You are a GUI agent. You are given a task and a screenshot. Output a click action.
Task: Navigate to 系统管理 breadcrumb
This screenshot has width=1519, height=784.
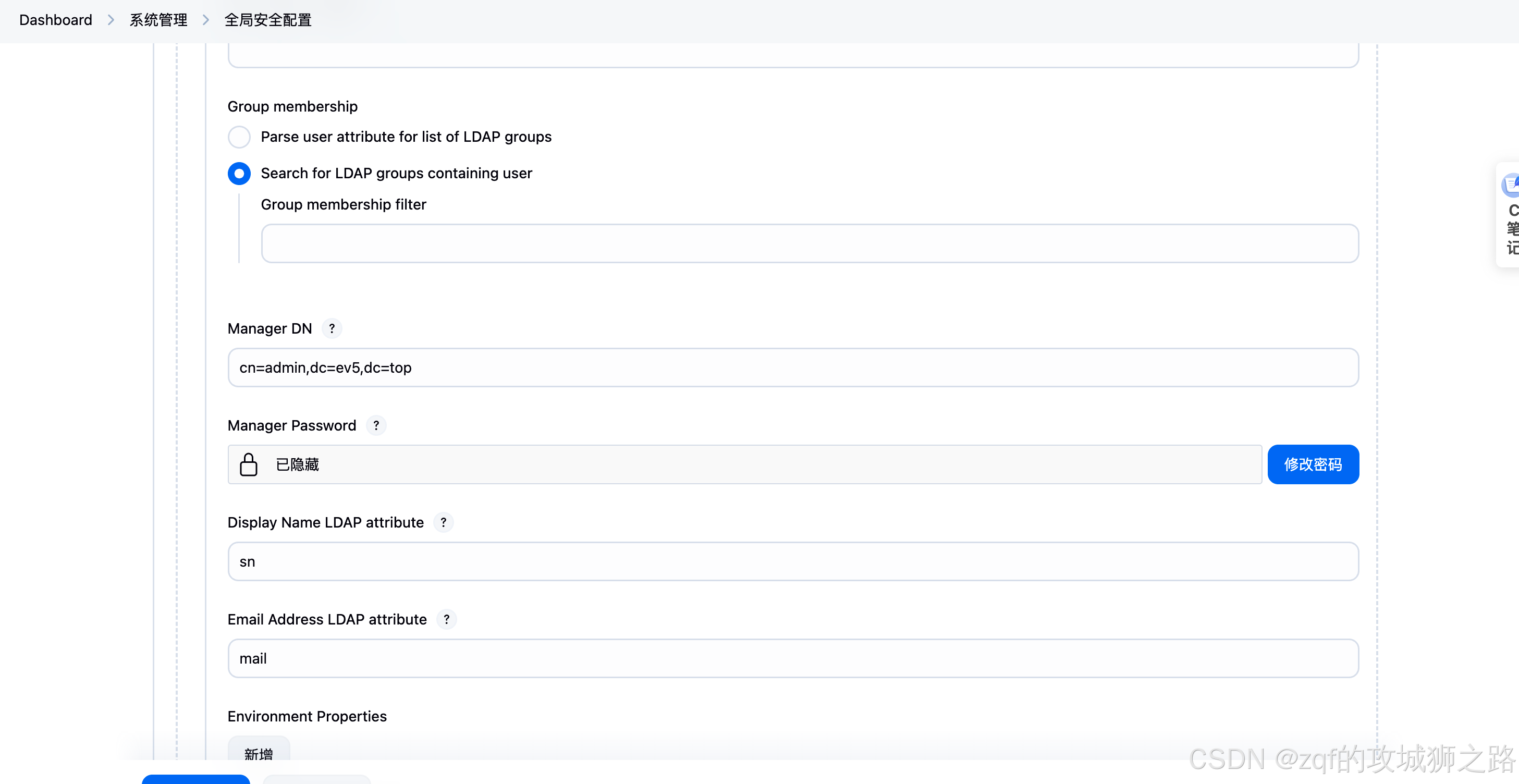click(x=158, y=20)
